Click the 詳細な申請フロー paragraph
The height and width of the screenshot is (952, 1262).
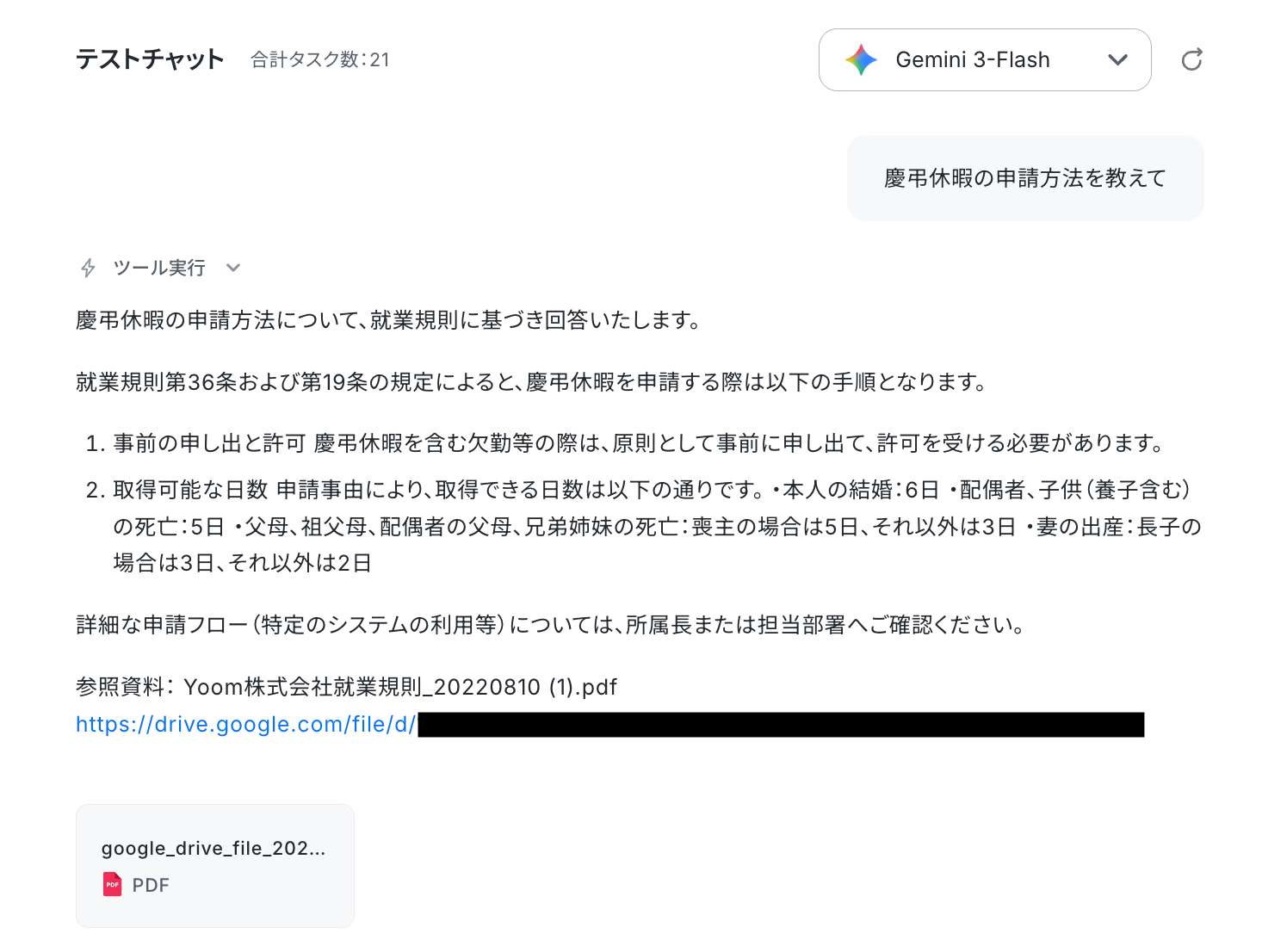point(552,625)
